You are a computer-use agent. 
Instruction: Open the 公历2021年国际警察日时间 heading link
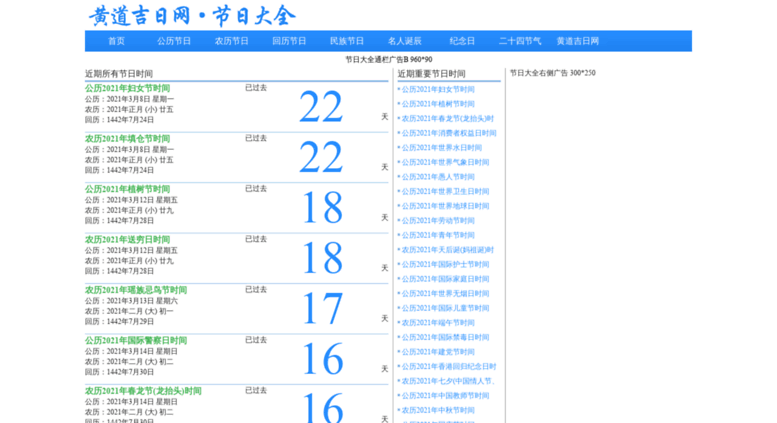tap(136, 341)
